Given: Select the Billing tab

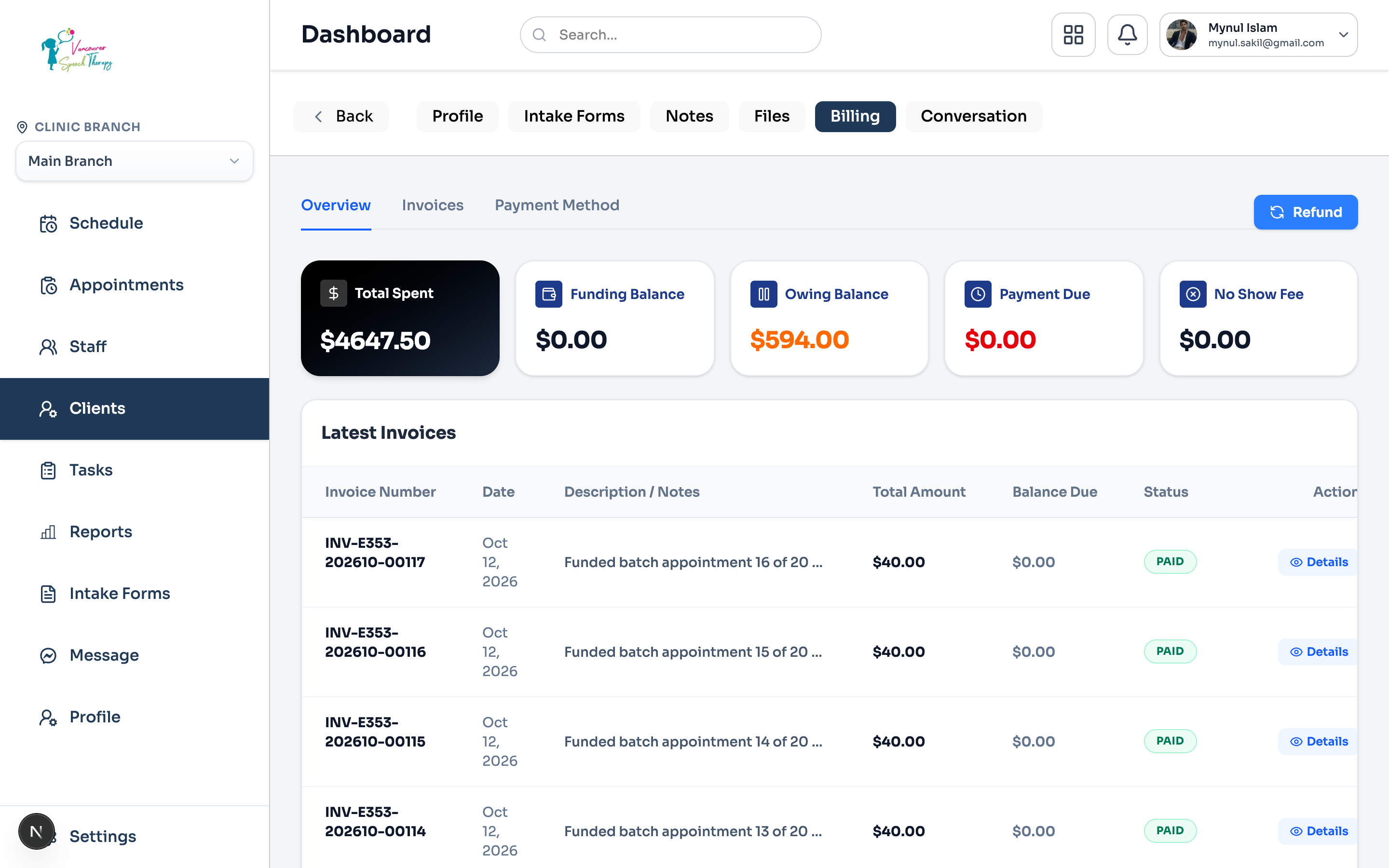Looking at the screenshot, I should click(855, 117).
